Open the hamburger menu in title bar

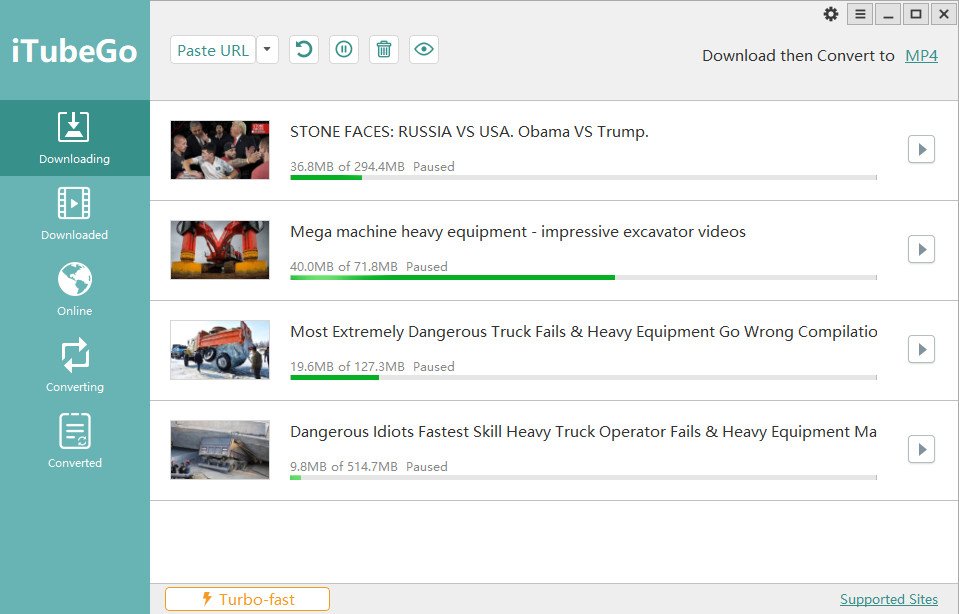tap(860, 14)
